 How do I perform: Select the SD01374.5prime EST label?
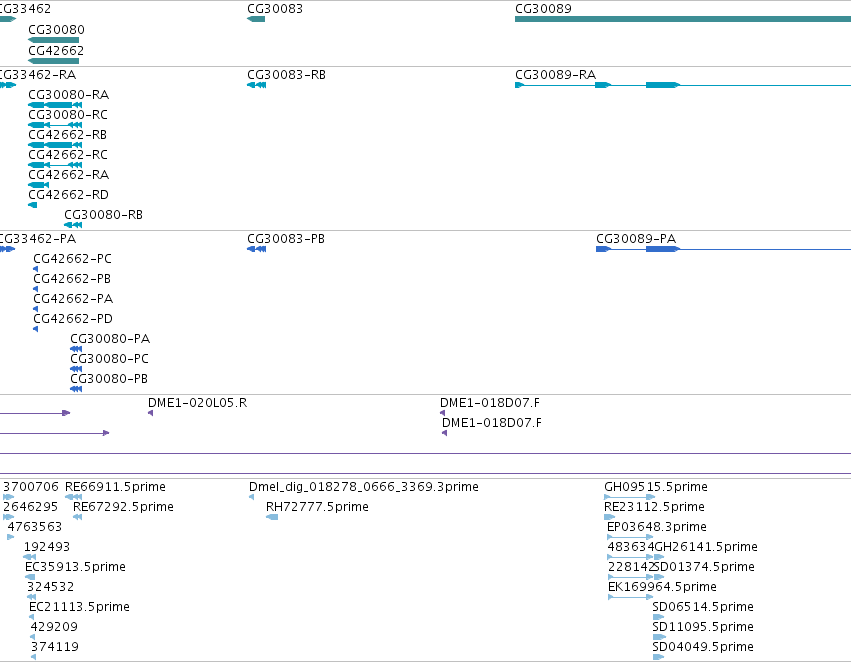coord(704,567)
